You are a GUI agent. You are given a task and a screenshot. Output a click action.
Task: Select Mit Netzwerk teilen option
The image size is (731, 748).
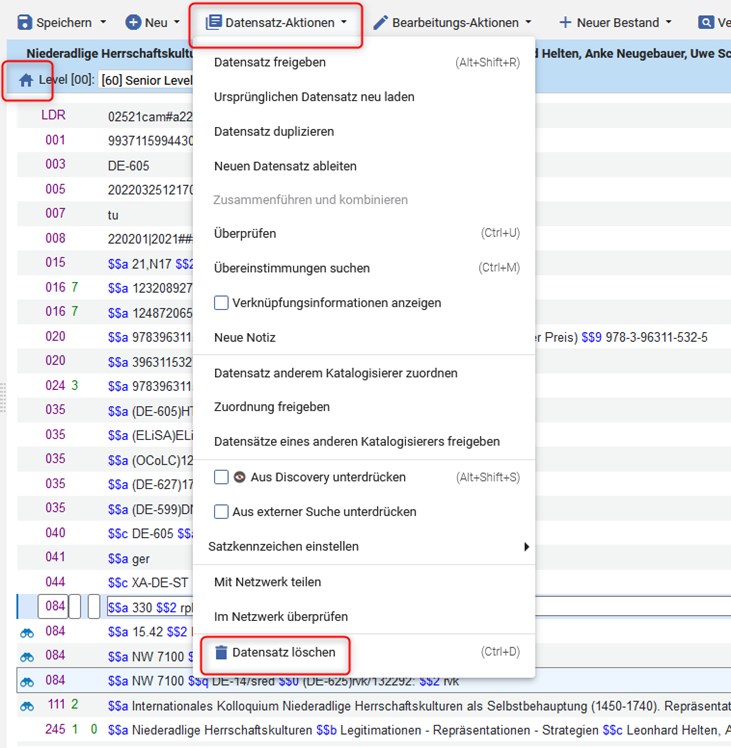268,582
